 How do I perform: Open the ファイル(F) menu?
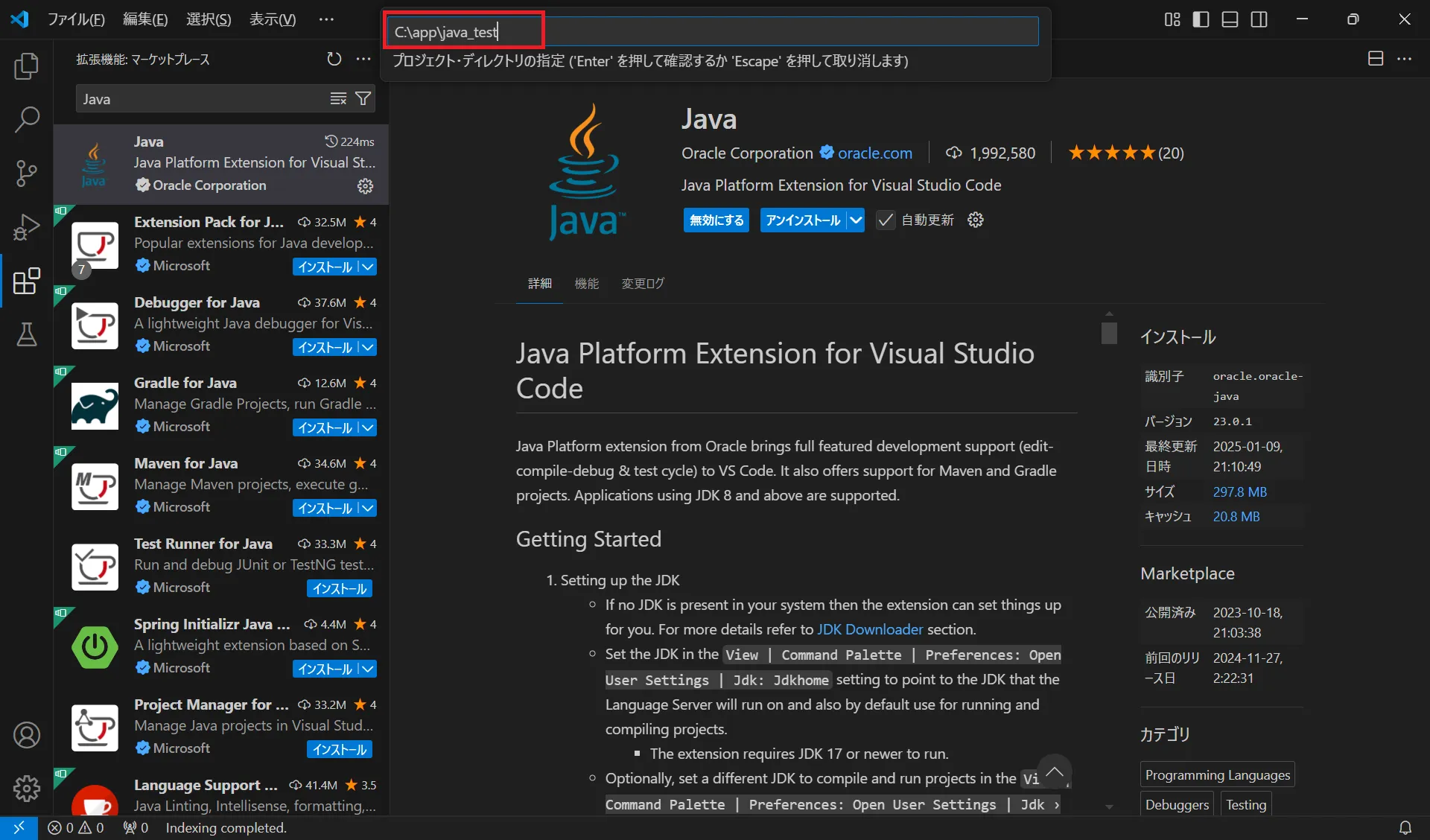pos(76,19)
